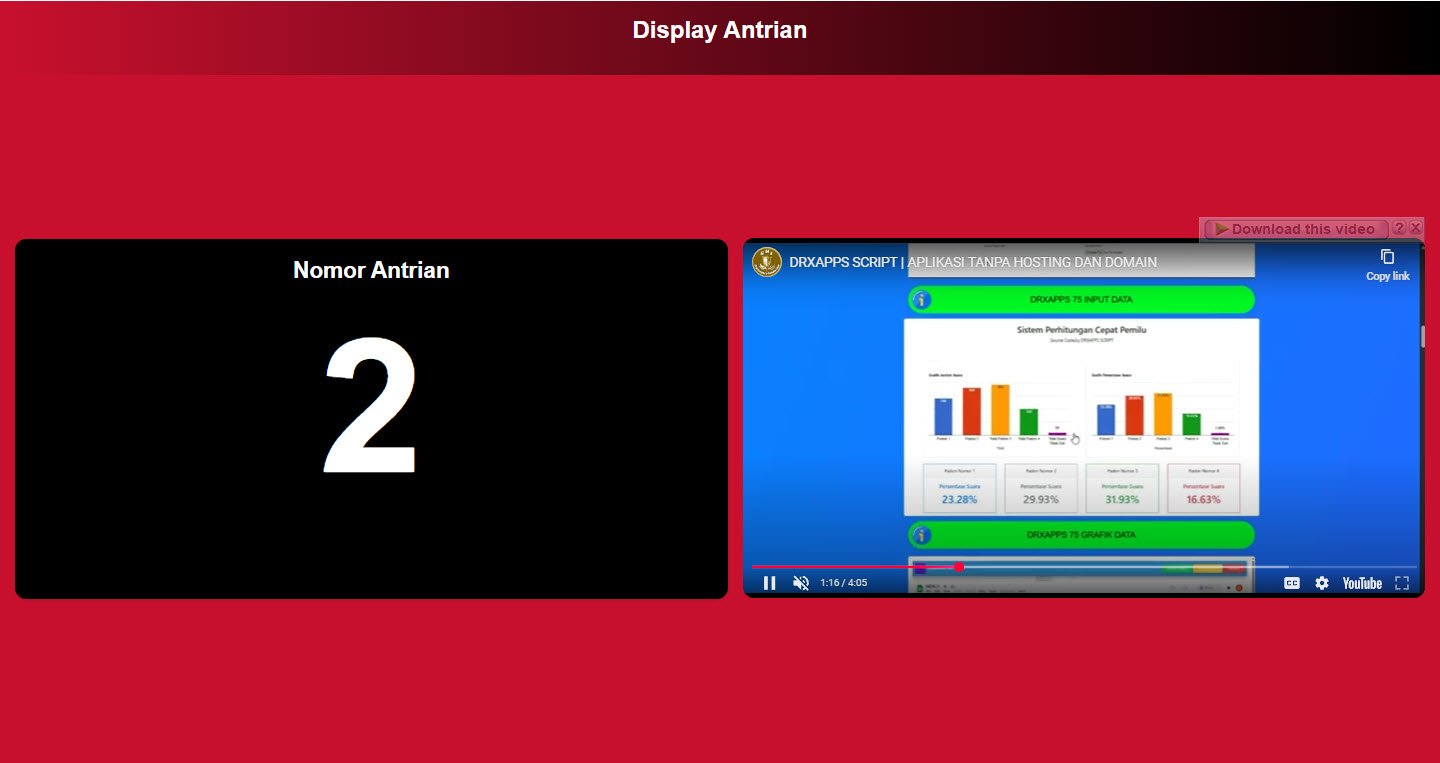The image size is (1440, 763).
Task: Click the Download this video button
Action: click(x=1297, y=229)
